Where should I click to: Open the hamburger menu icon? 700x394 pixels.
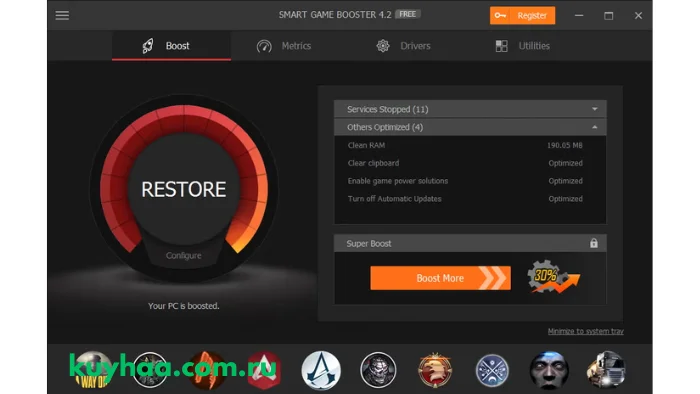(x=62, y=16)
